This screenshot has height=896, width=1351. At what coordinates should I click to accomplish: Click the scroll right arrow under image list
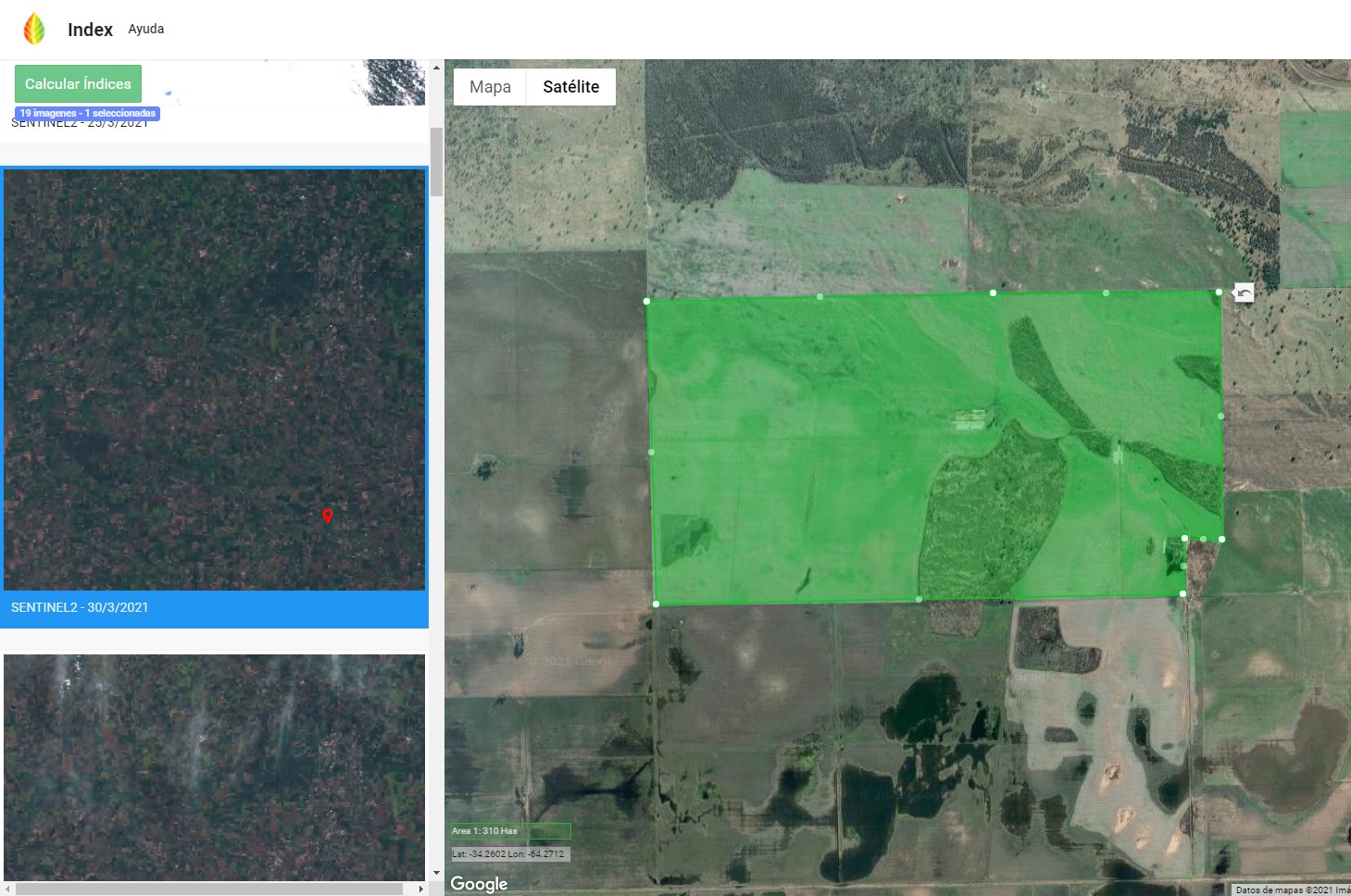(x=421, y=889)
